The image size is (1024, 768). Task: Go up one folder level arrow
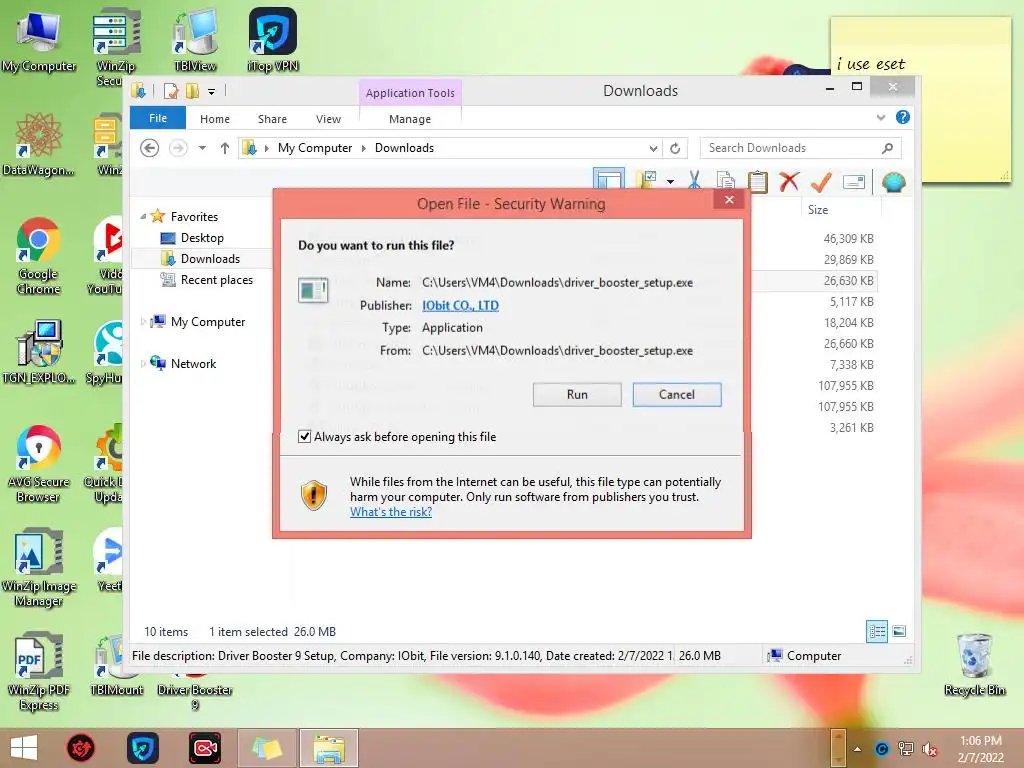225,148
